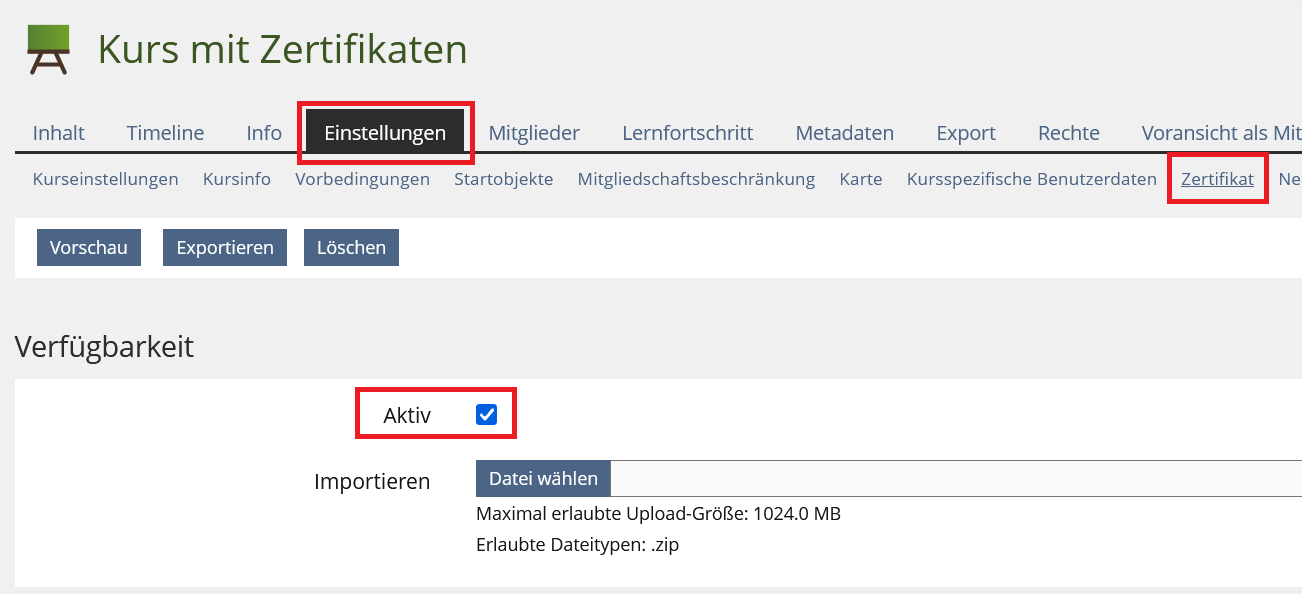Click the Vorschau button
This screenshot has height=594, width=1302.
click(89, 248)
